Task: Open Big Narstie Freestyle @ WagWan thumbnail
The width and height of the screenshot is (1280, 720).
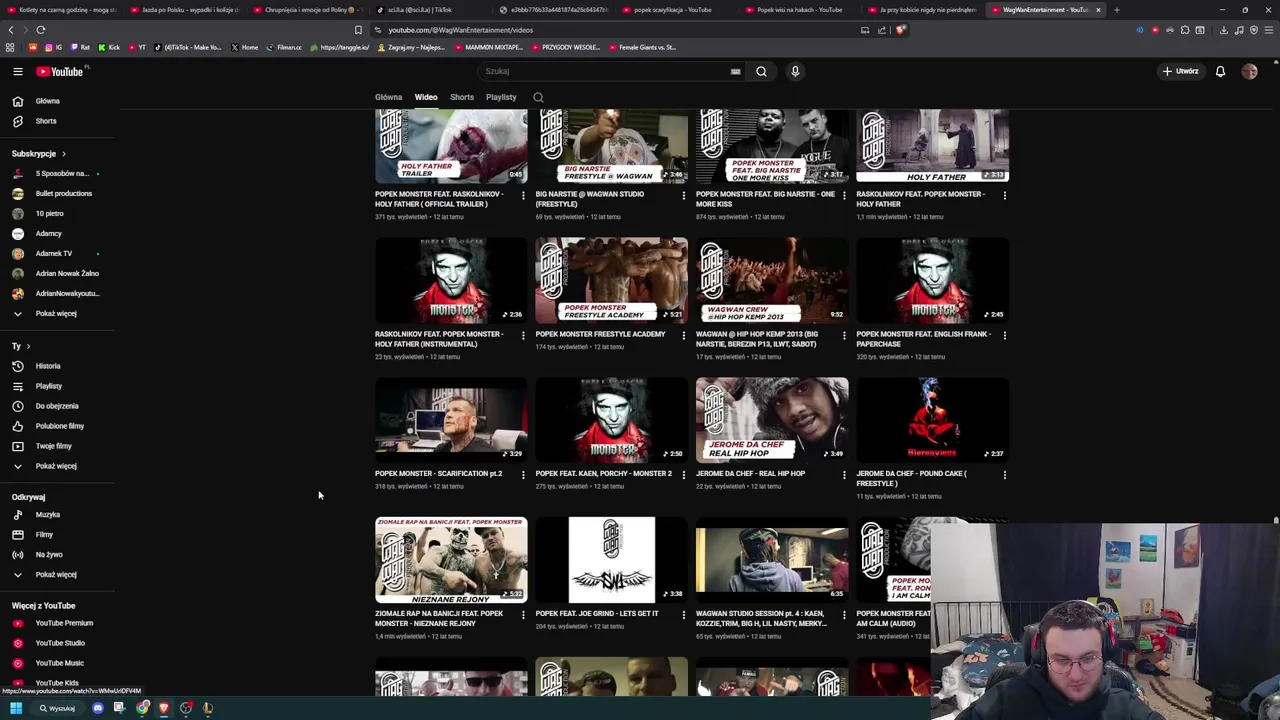Action: [611, 146]
